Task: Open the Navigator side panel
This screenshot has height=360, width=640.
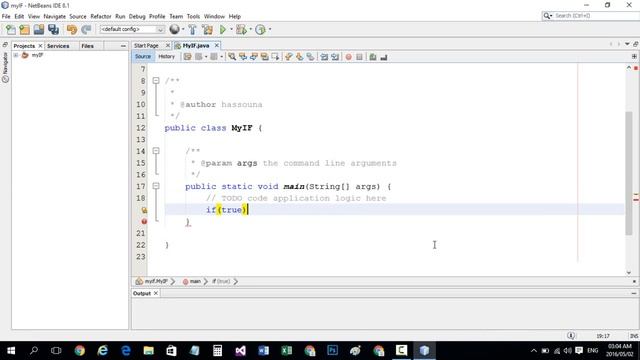Action: pyautogui.click(x=5, y=67)
